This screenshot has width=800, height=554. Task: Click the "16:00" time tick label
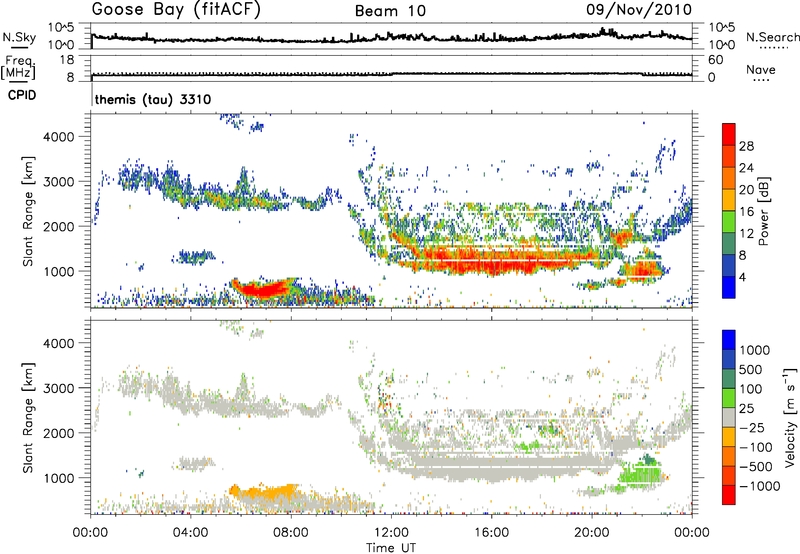pyautogui.click(x=491, y=533)
